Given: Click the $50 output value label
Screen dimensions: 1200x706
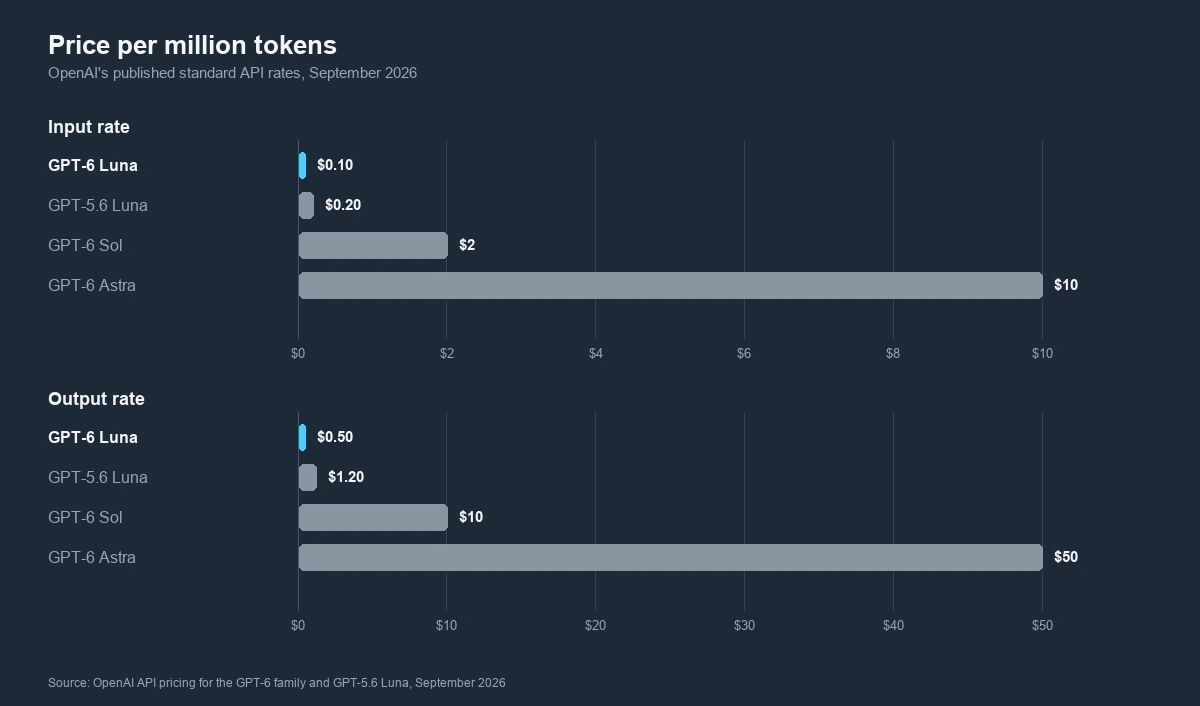Looking at the screenshot, I should point(1066,557).
